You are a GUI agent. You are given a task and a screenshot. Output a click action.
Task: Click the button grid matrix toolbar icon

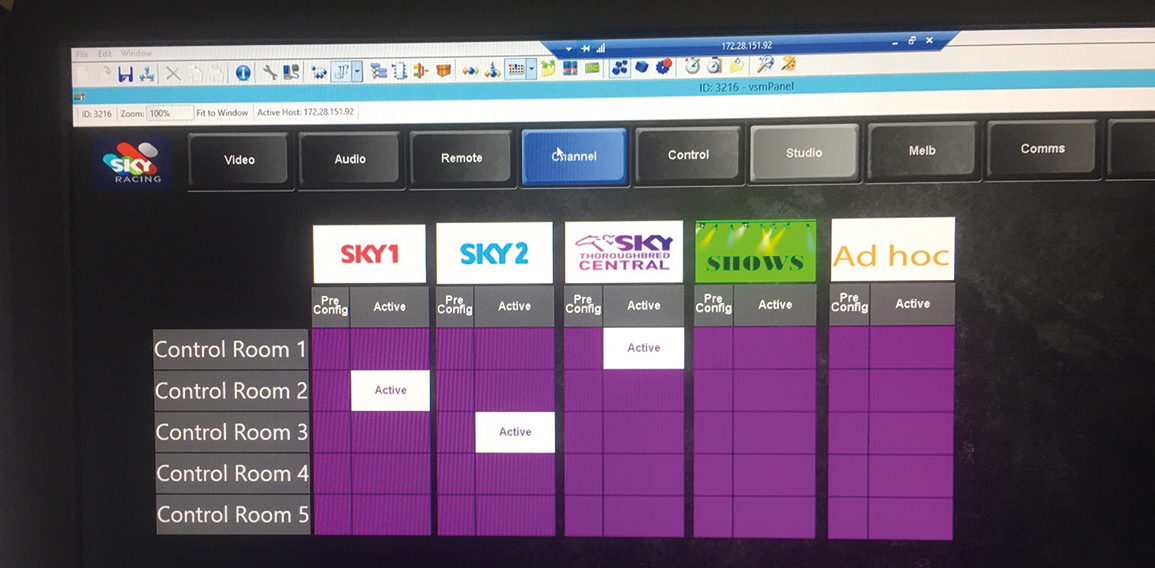point(516,70)
